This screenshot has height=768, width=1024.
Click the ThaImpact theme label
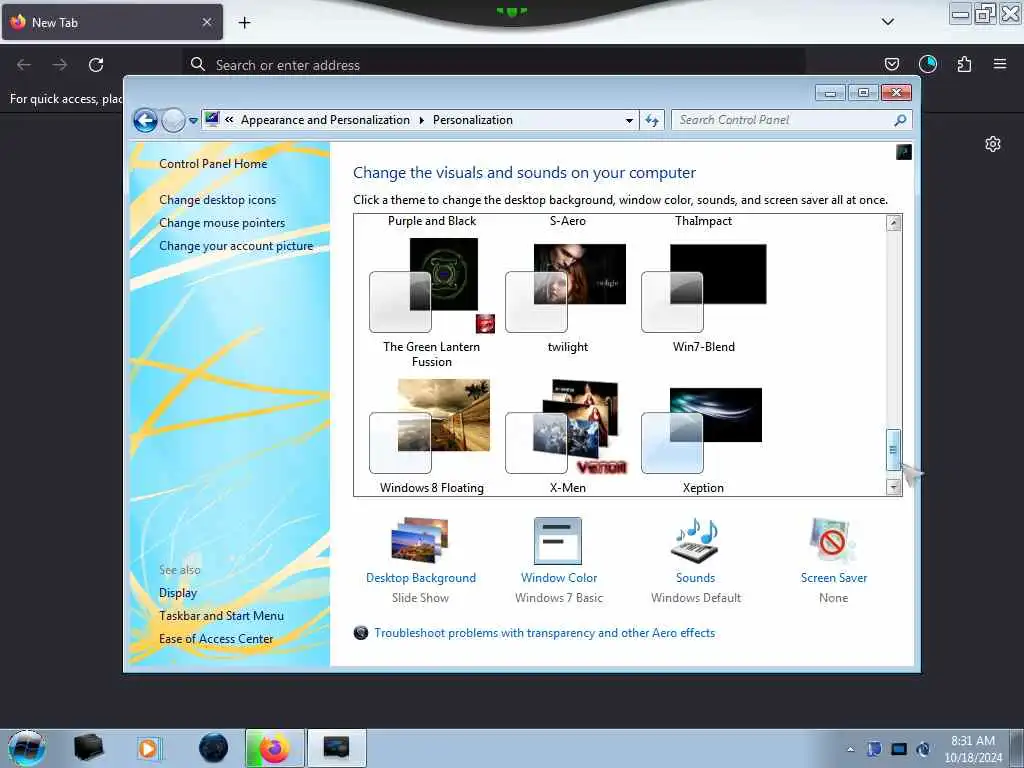coord(703,221)
